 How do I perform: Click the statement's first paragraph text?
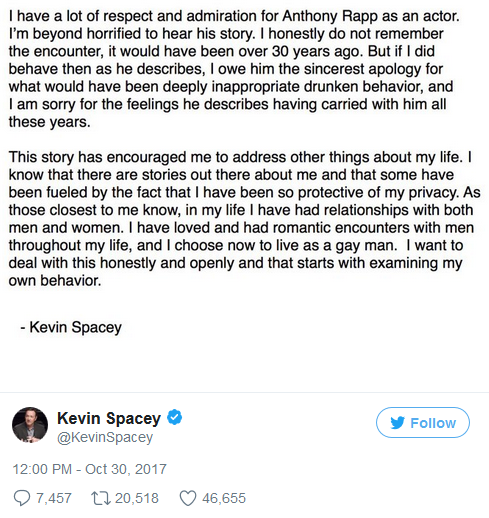tap(234, 69)
